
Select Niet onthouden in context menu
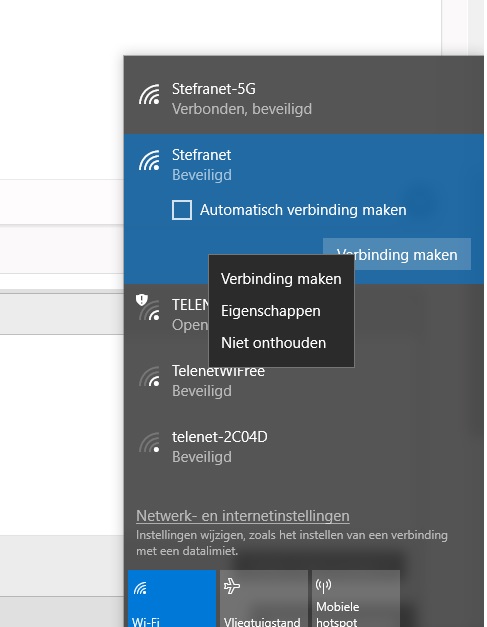pos(273,343)
